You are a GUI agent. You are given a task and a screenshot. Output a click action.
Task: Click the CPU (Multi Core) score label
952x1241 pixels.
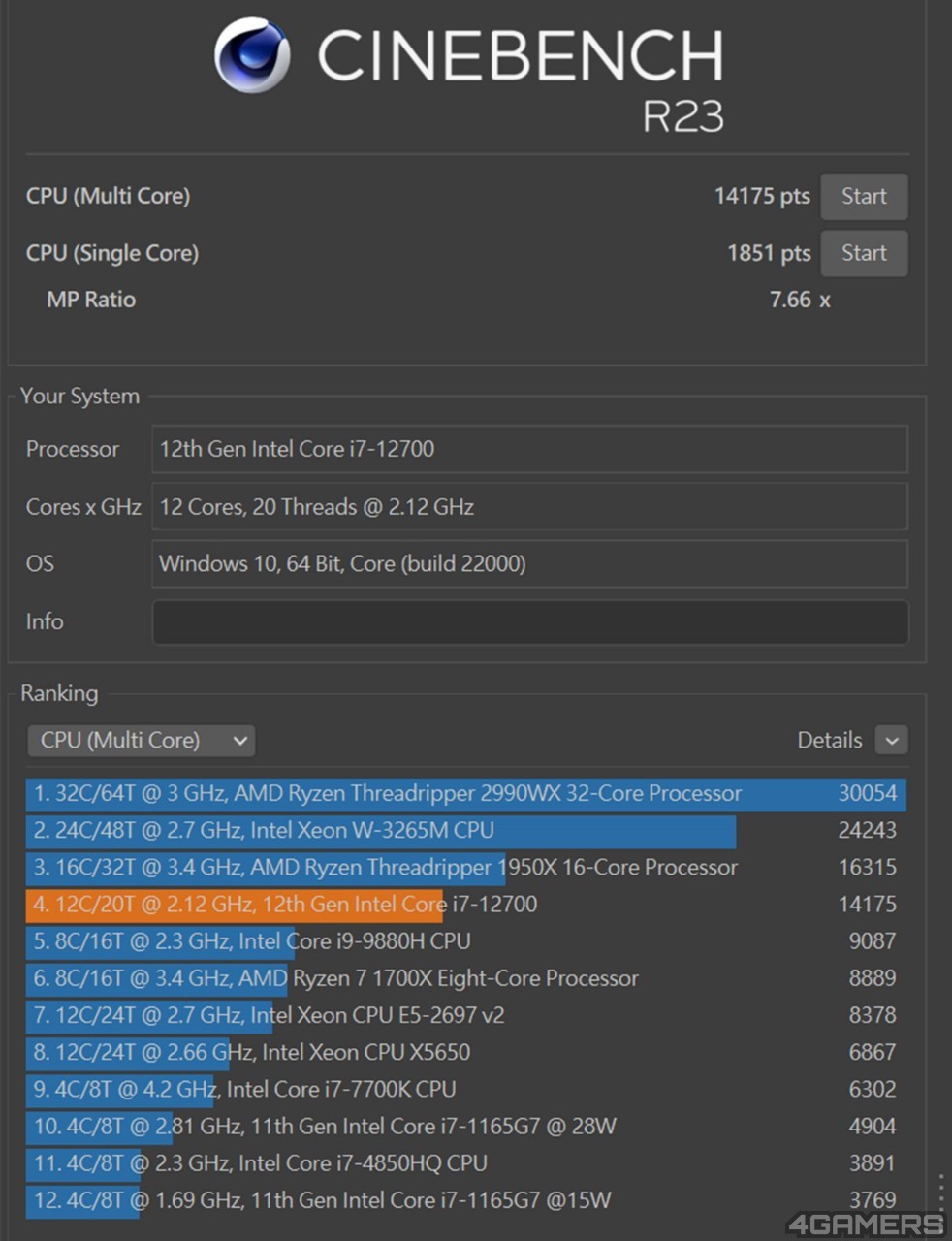(x=108, y=196)
